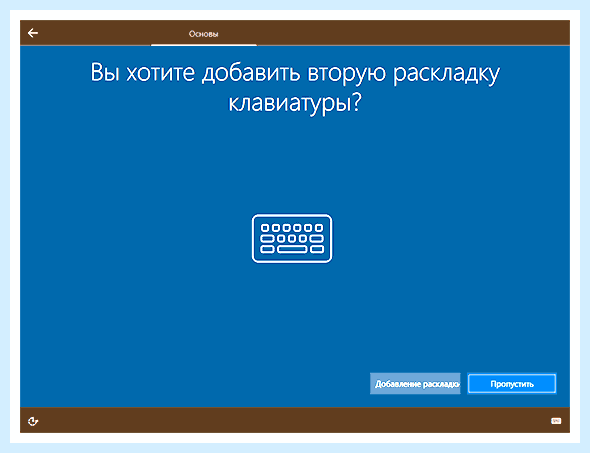Screen dimensions: 590x453
Task: Click the Добавление раскладки button
Action: pyautogui.click(x=415, y=384)
